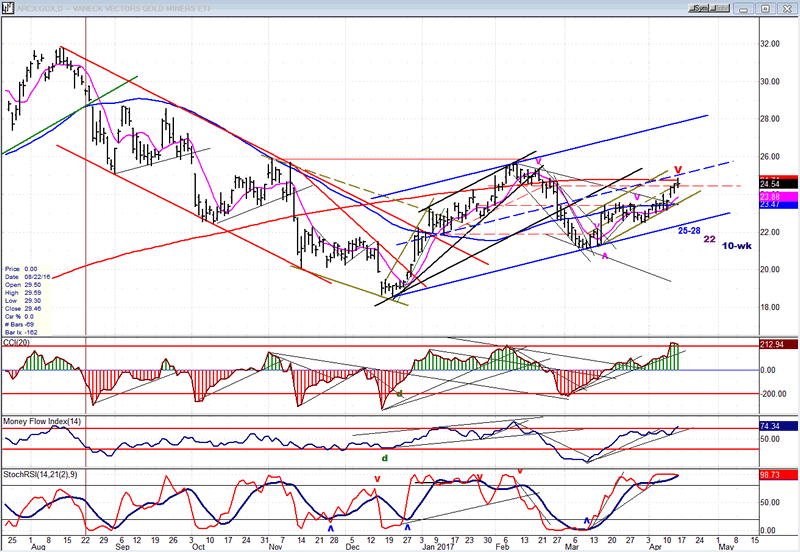Screen dimensions: 800x552
Task: Click the magenta caret marker below March low
Action: pos(603,255)
